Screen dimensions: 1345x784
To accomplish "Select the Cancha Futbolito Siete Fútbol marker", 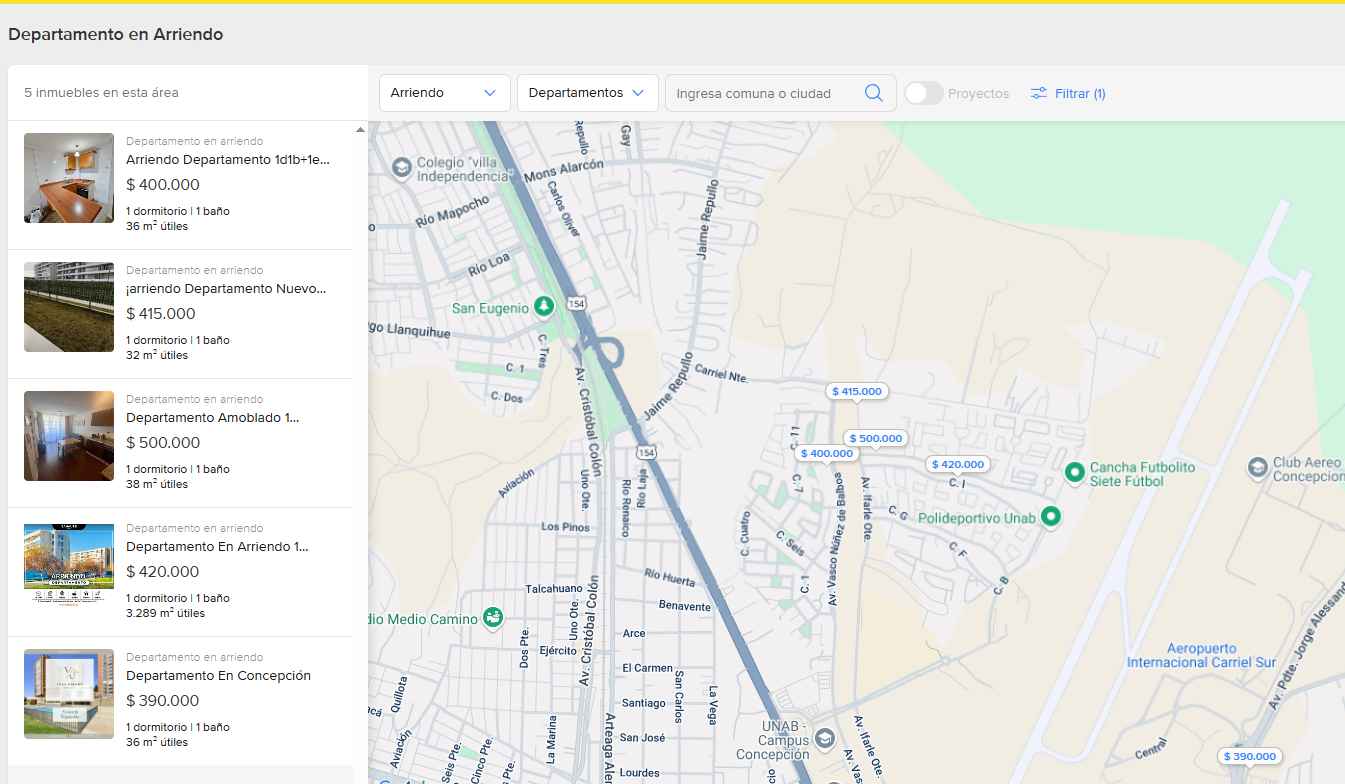I will coord(1075,472).
